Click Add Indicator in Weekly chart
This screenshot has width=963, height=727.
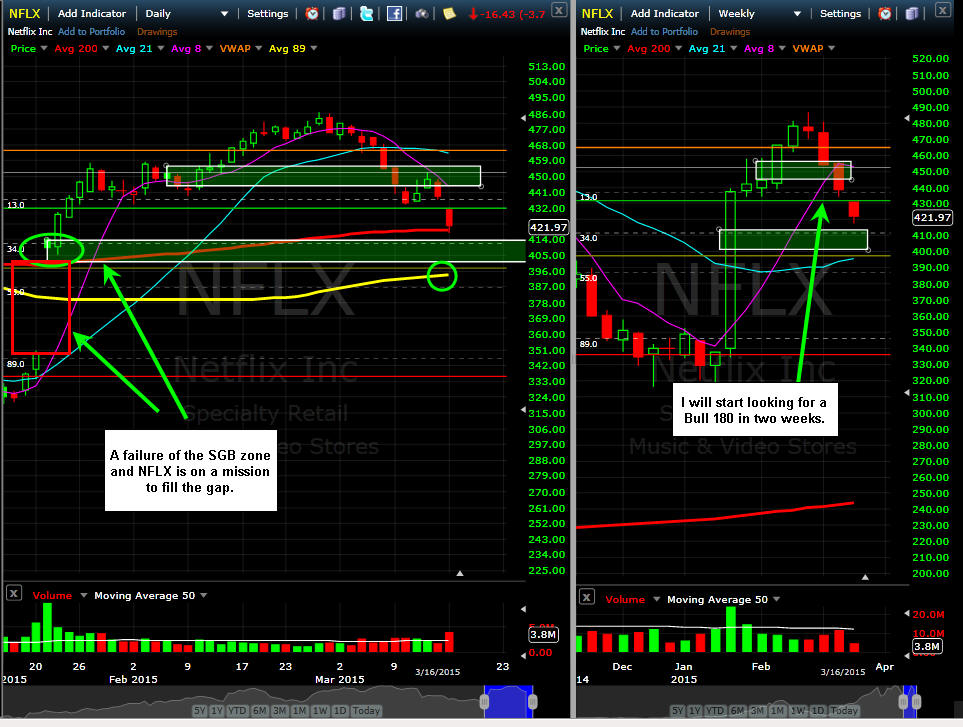click(x=665, y=14)
